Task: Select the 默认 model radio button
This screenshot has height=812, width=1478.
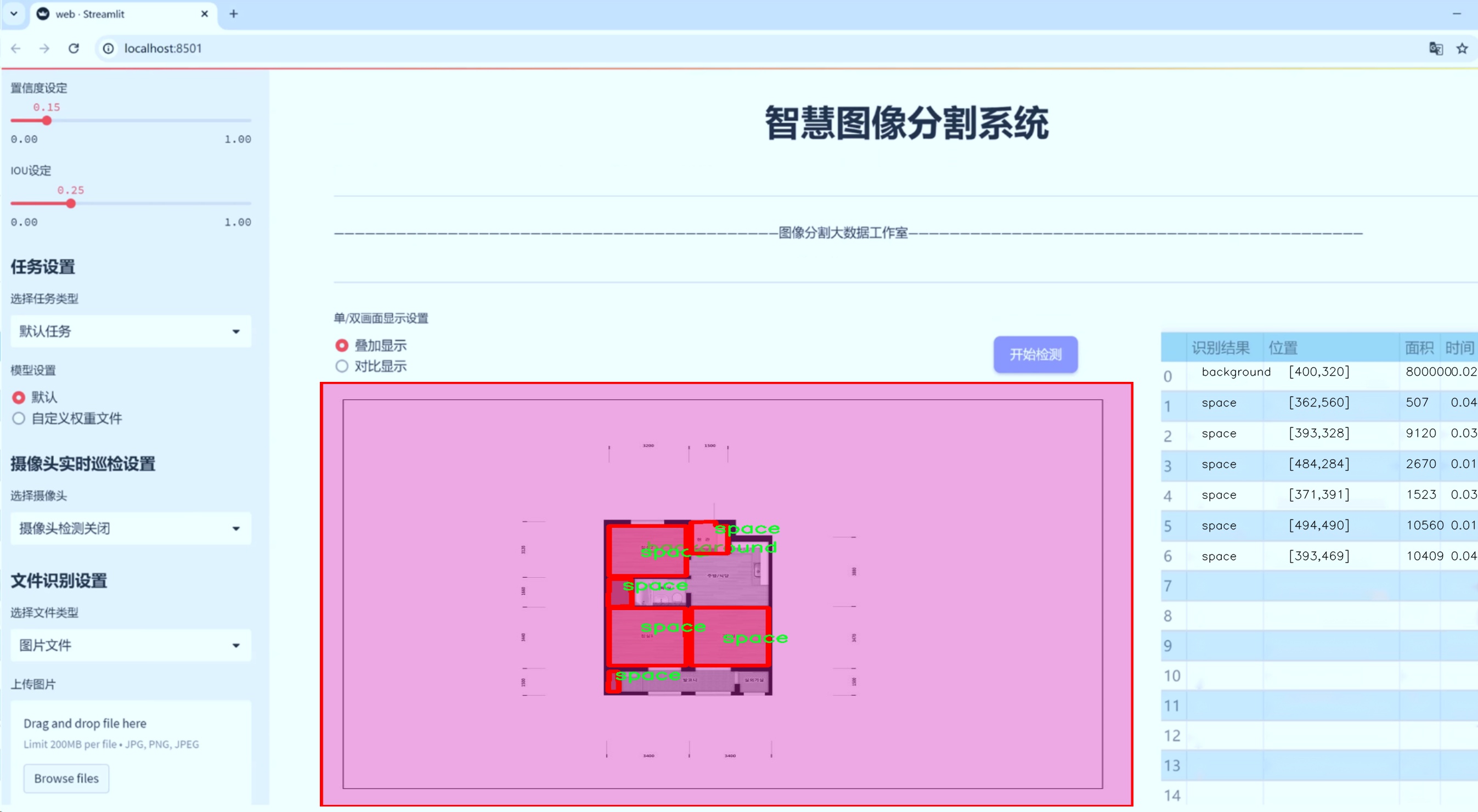Action: 19,397
